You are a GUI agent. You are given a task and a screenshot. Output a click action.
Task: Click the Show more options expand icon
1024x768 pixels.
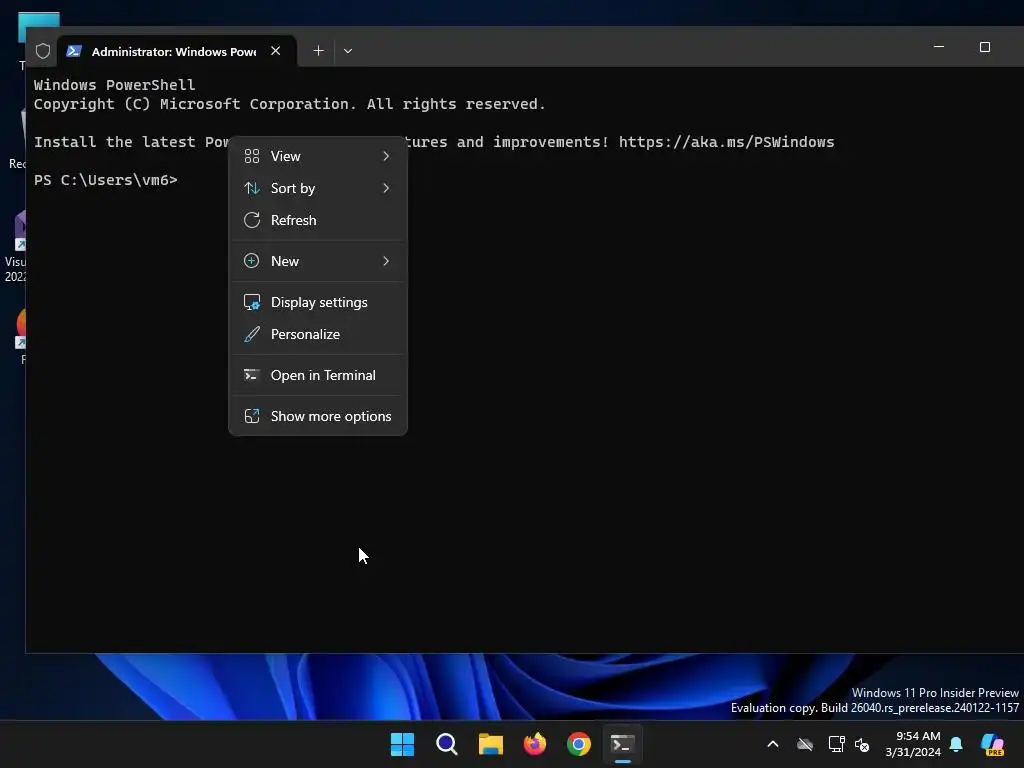pos(251,416)
